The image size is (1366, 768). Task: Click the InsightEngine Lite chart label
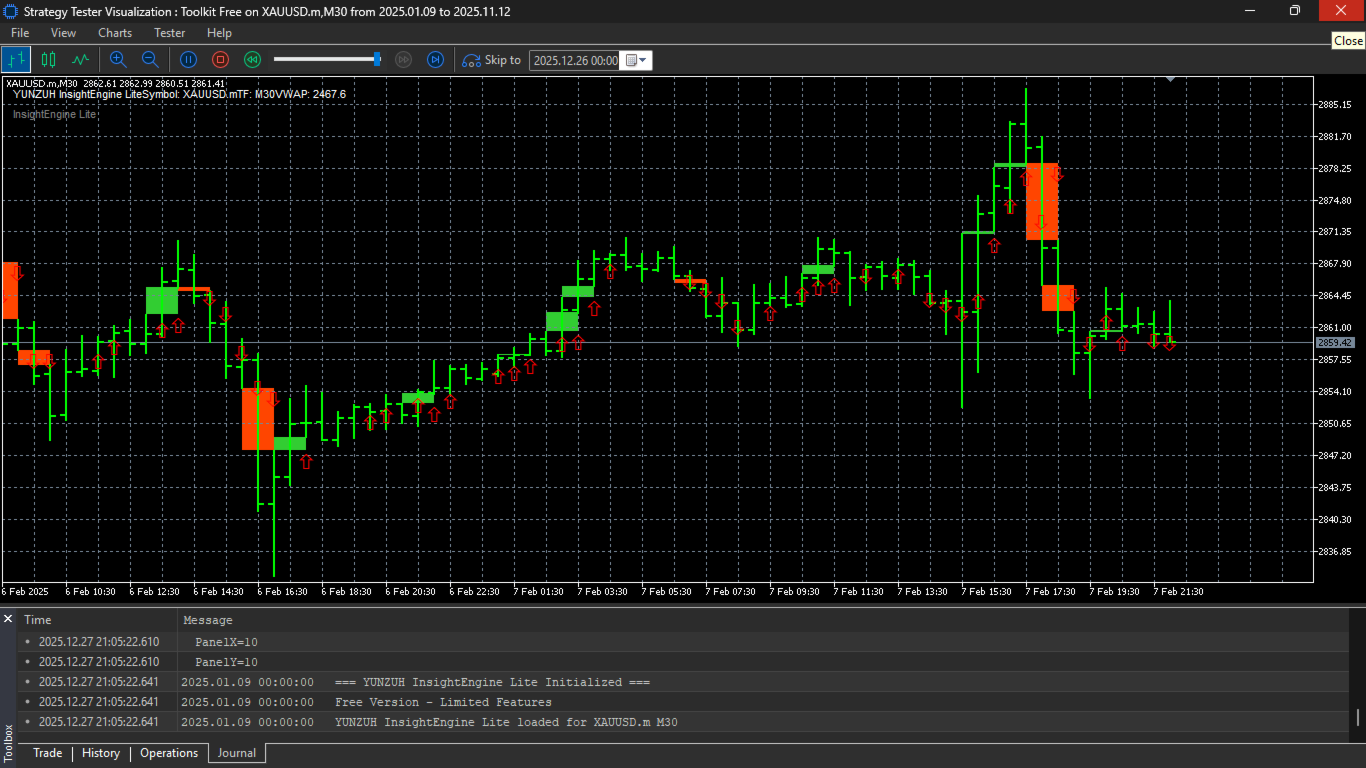[54, 114]
